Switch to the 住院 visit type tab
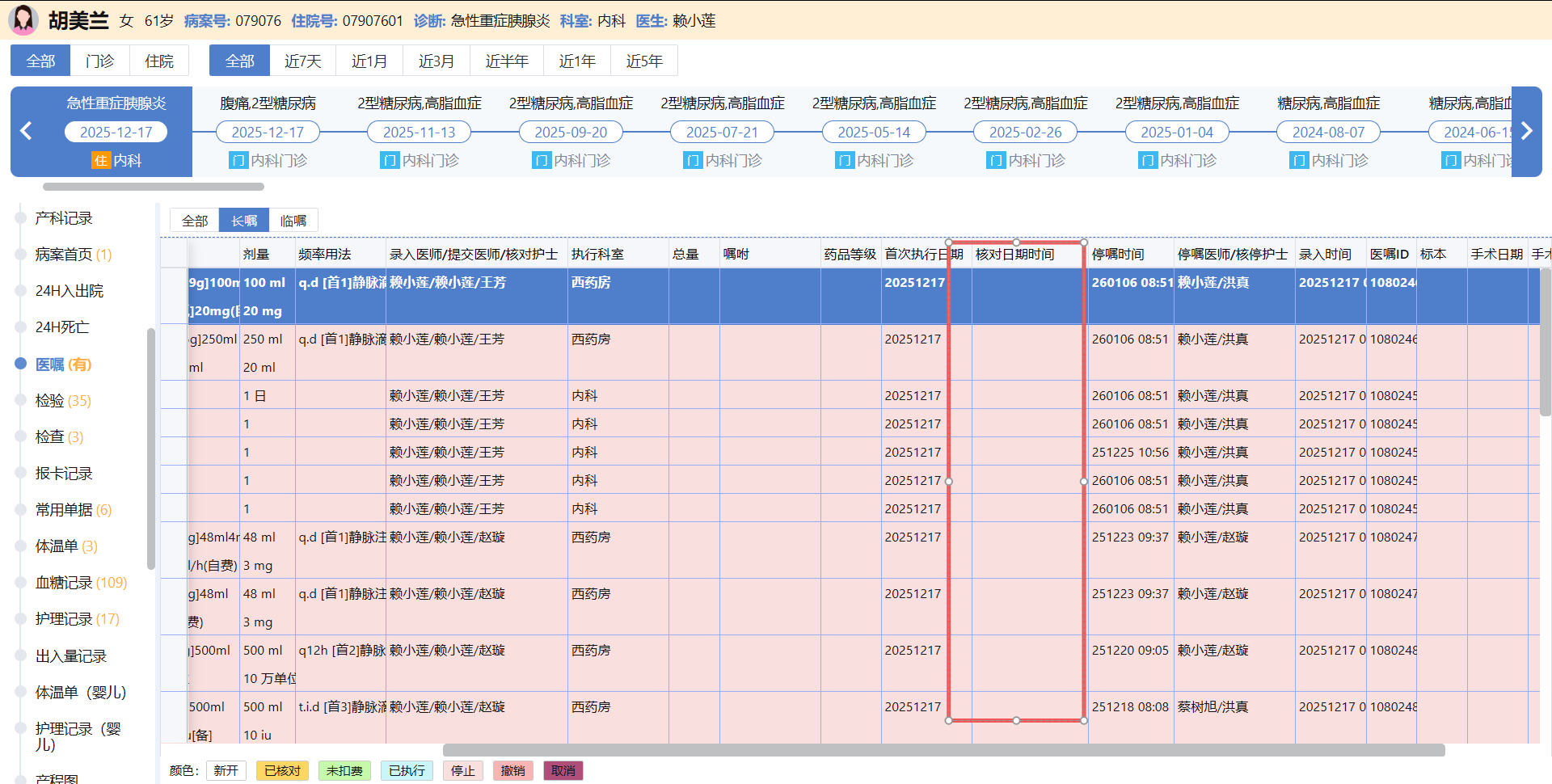This screenshot has height=784, width=1552. tap(159, 61)
